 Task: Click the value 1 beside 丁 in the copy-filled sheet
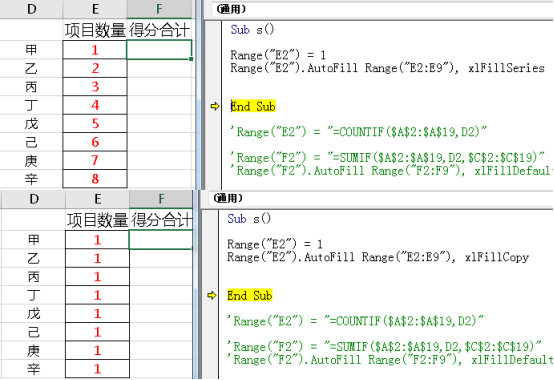pos(98,295)
